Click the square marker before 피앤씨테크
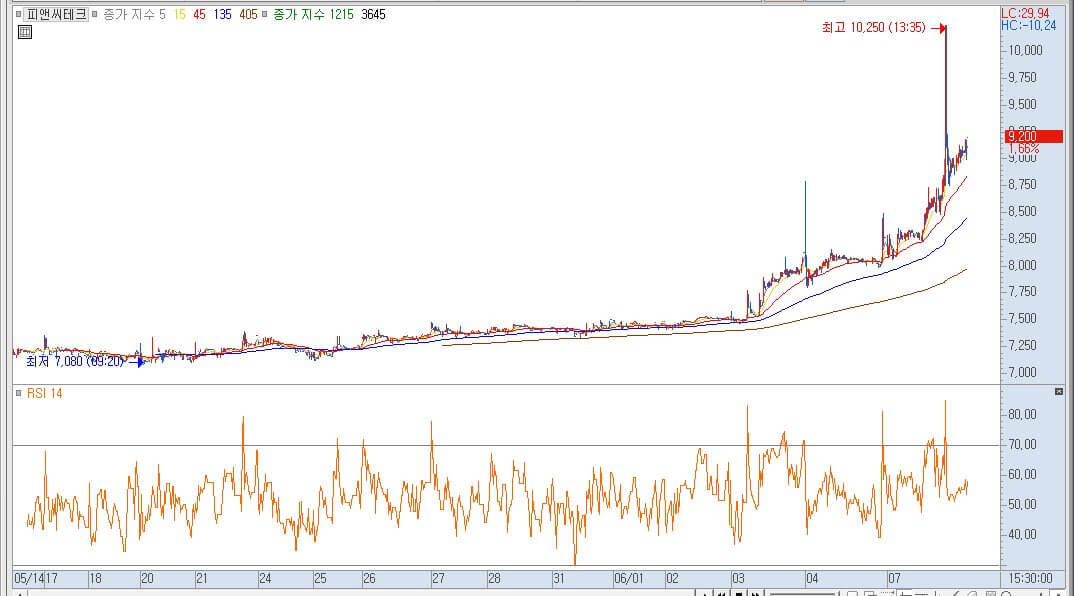The image size is (1074, 596). tap(18, 14)
